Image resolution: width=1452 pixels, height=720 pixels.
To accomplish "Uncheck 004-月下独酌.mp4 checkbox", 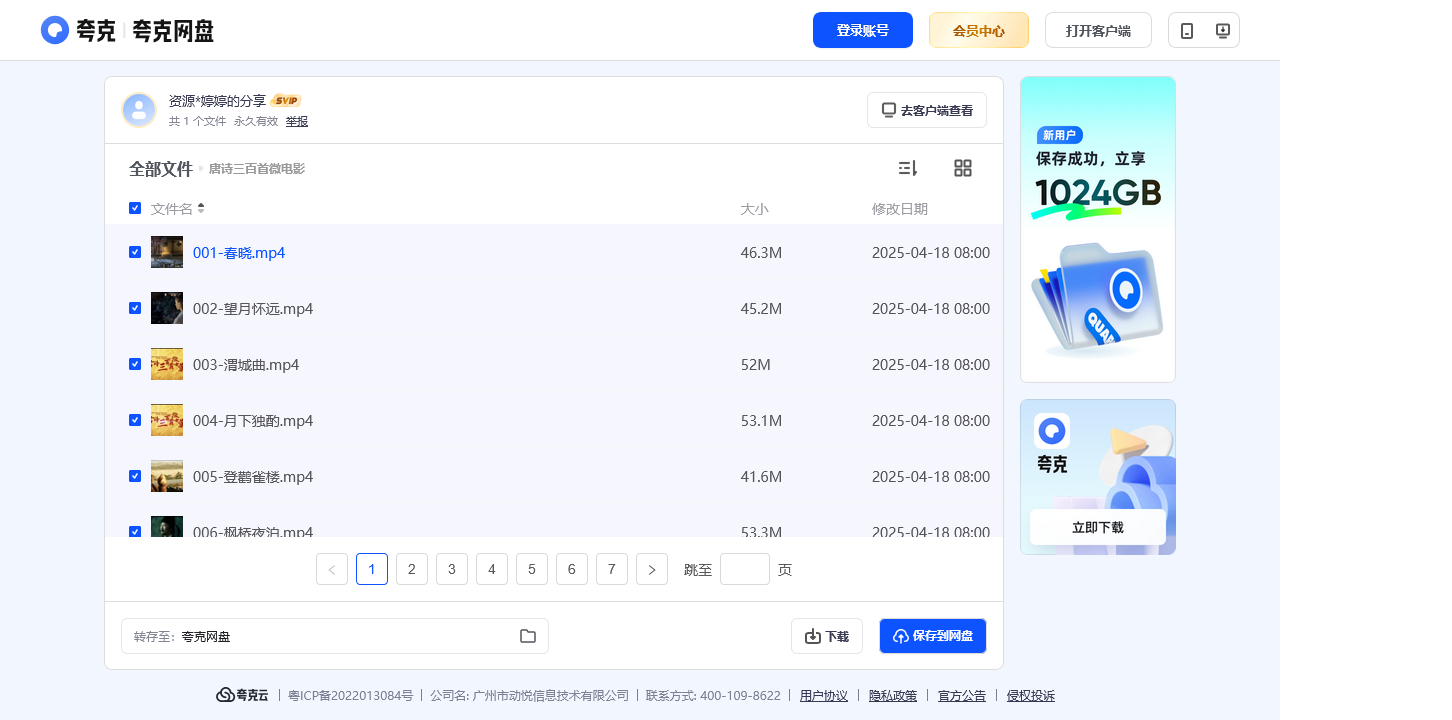I will pos(135,420).
